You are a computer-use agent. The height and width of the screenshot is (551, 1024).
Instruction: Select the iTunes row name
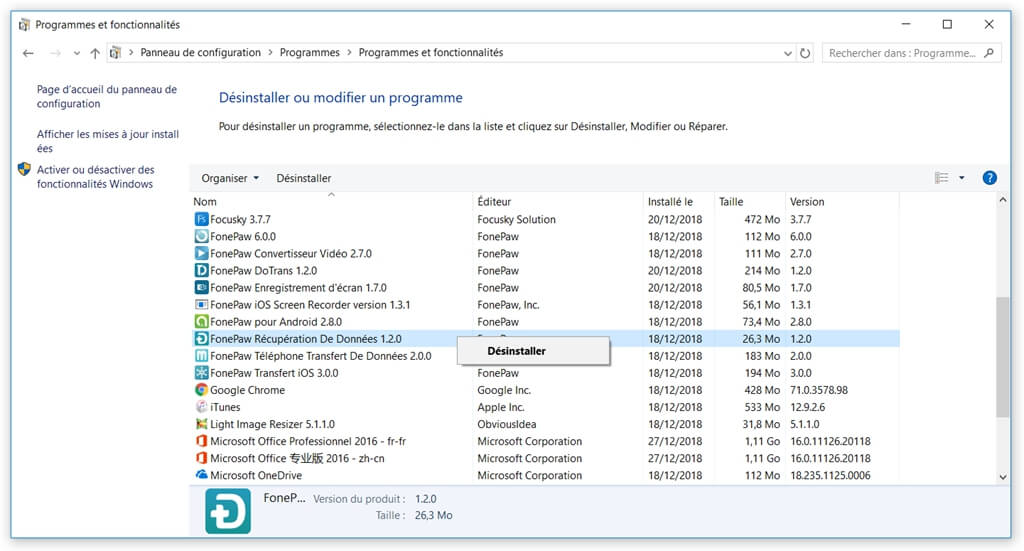click(225, 407)
